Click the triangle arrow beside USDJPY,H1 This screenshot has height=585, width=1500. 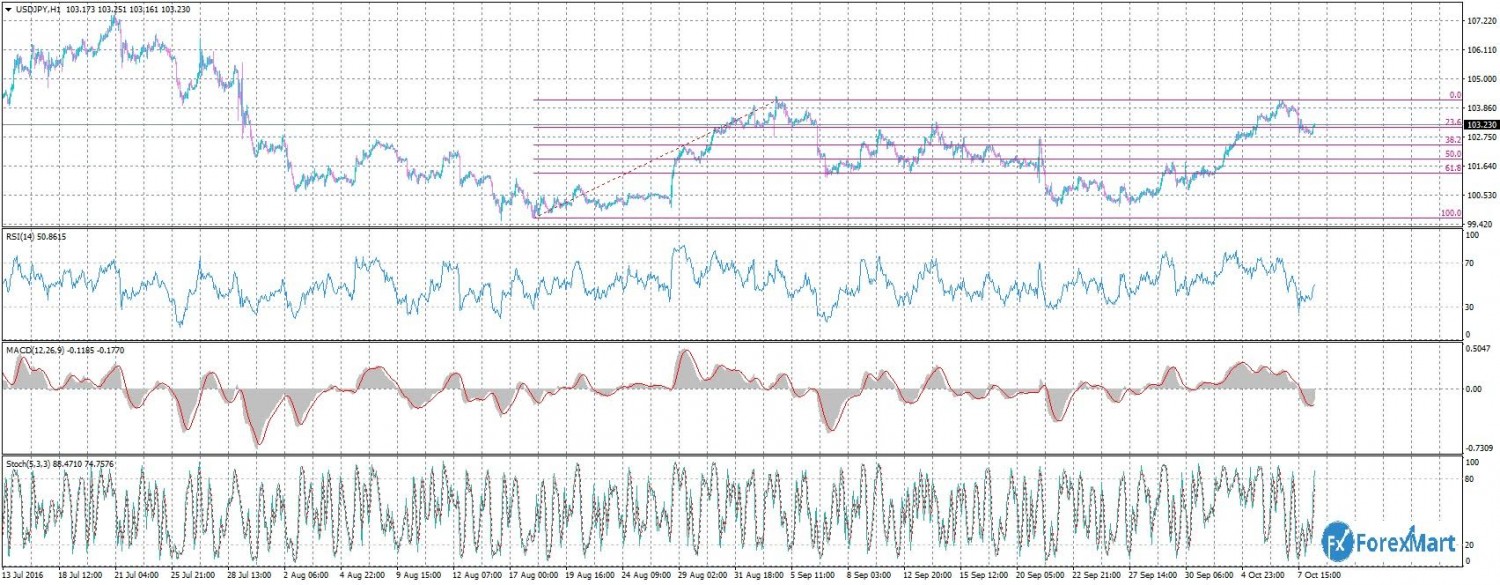(x=9, y=9)
